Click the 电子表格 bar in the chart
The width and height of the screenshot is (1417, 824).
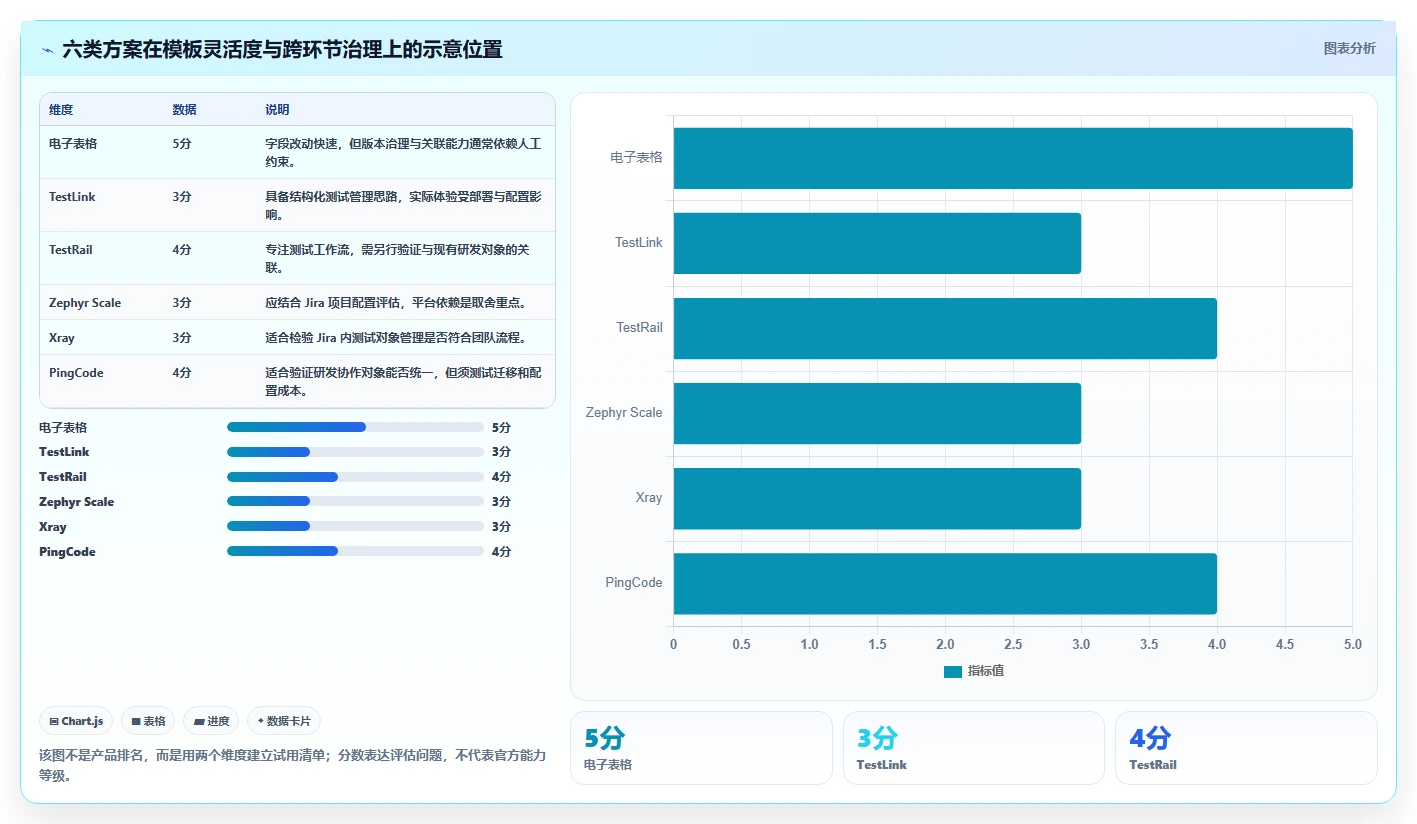pyautogui.click(x=1013, y=158)
